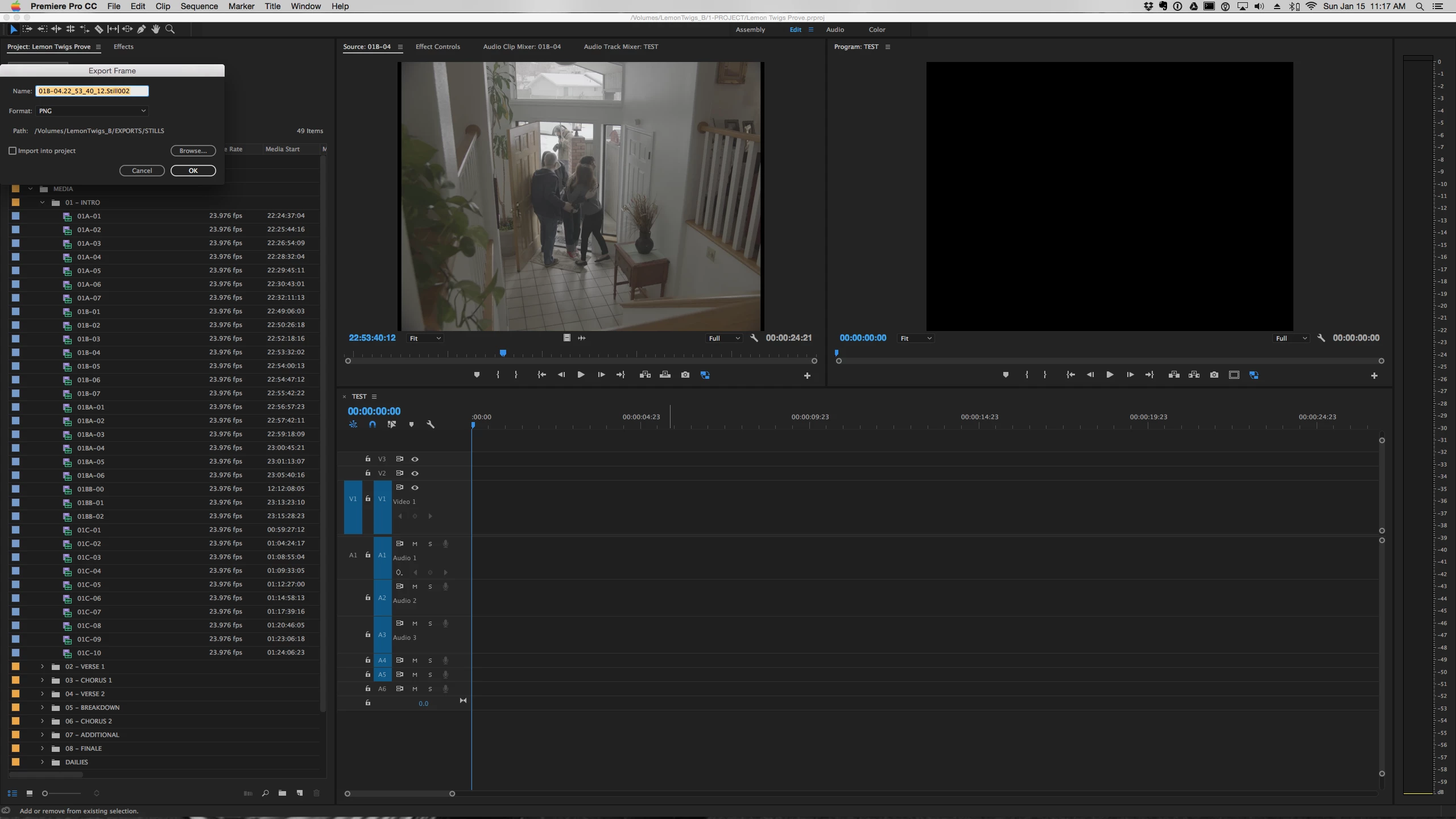Open Source monitor Fit zoom dropdown
Screen dimensions: 1456x819
coord(425,338)
